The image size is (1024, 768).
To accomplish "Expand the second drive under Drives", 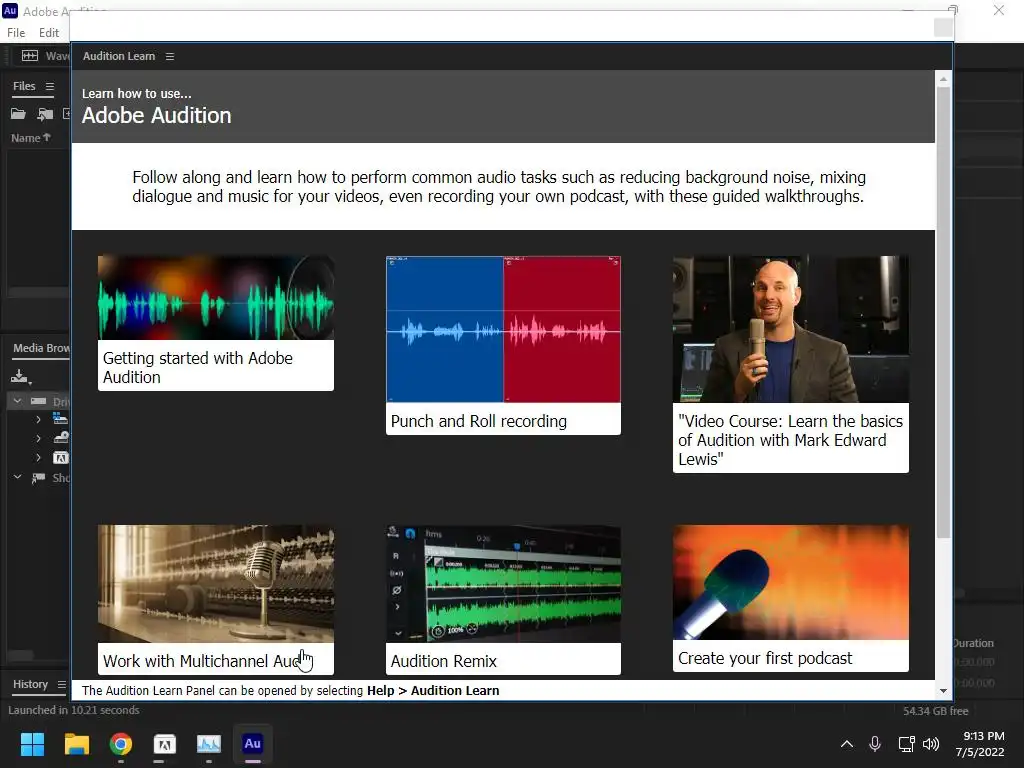I will (39, 438).
